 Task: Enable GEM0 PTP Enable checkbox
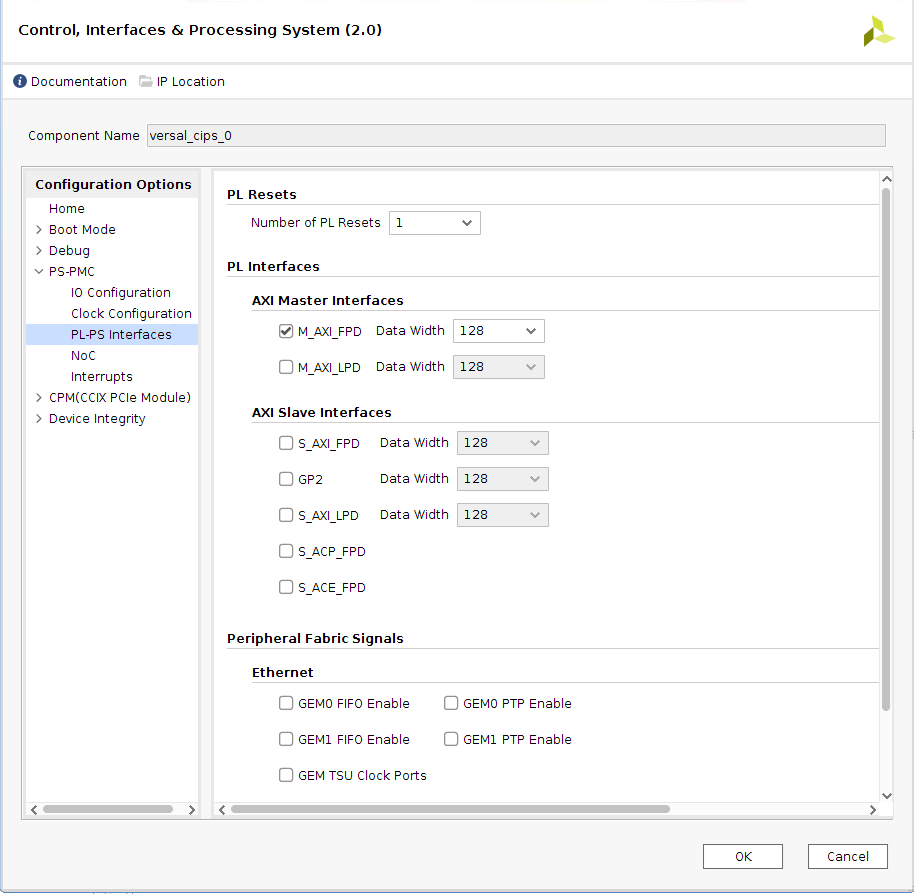click(451, 703)
